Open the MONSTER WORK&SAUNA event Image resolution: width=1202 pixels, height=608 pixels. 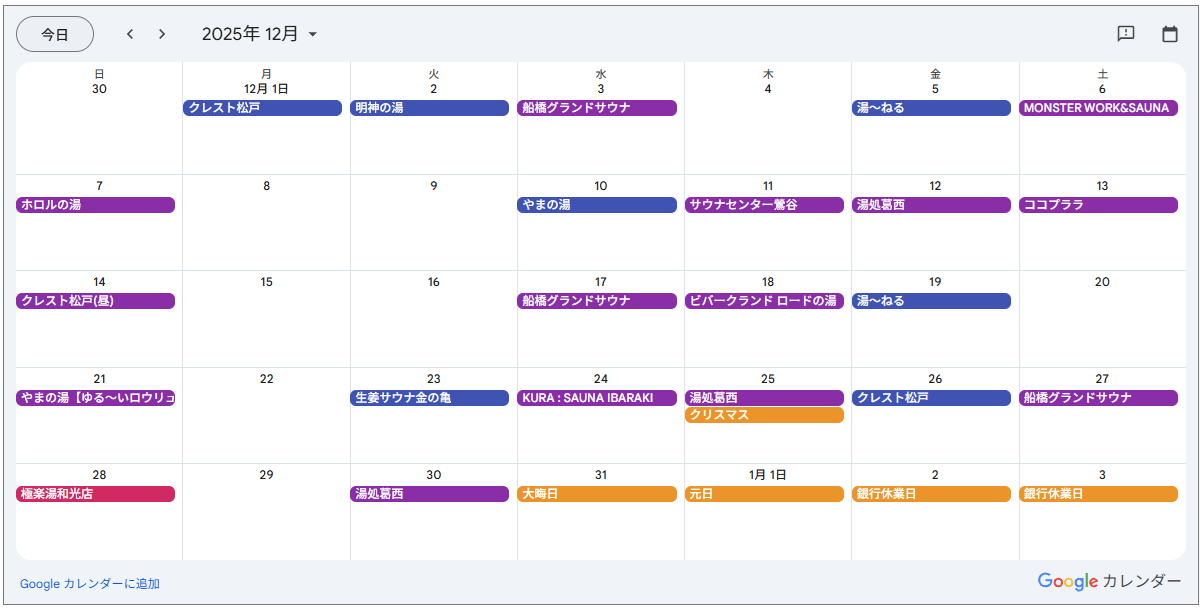pyautogui.click(x=1098, y=108)
